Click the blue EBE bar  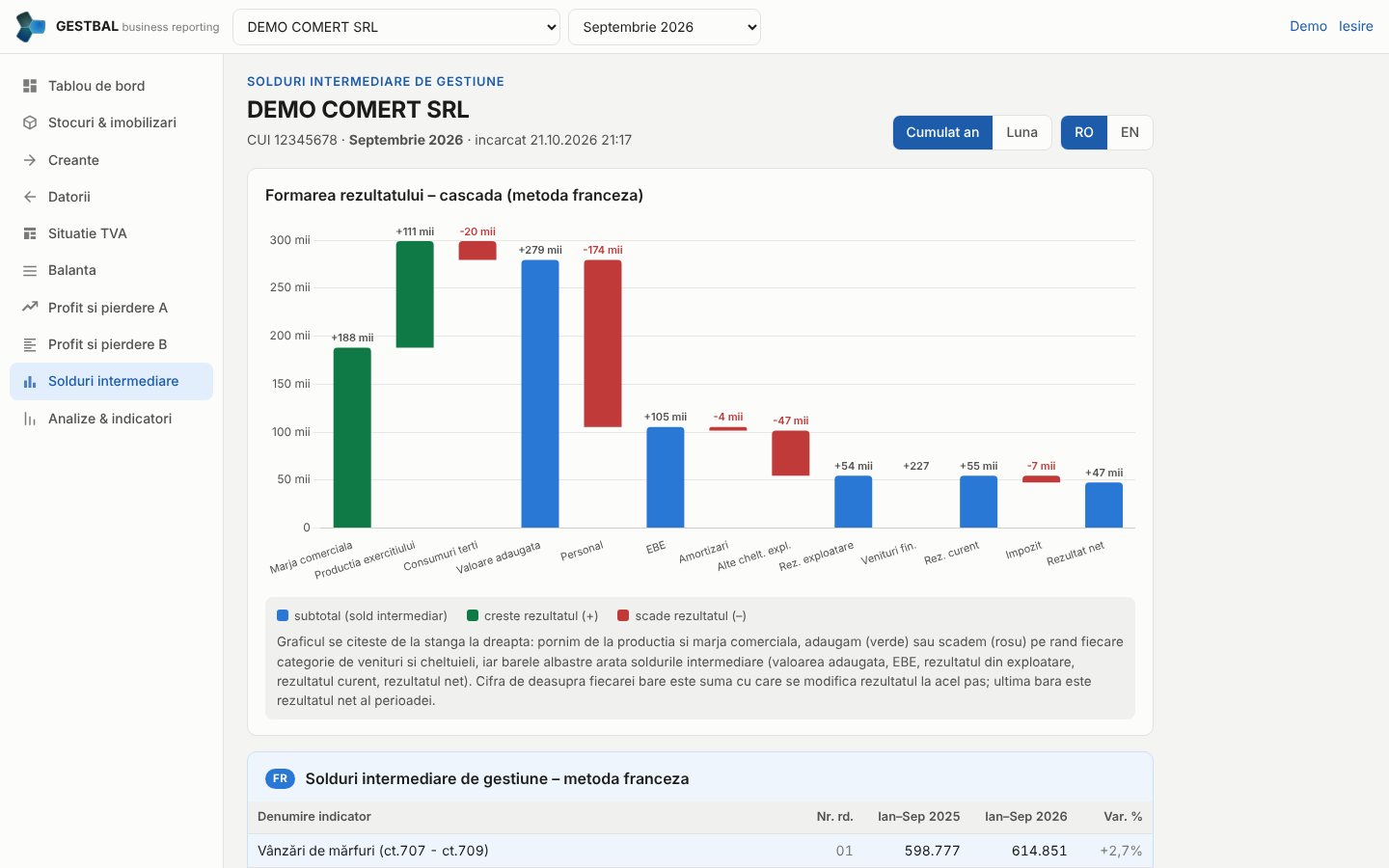666,477
